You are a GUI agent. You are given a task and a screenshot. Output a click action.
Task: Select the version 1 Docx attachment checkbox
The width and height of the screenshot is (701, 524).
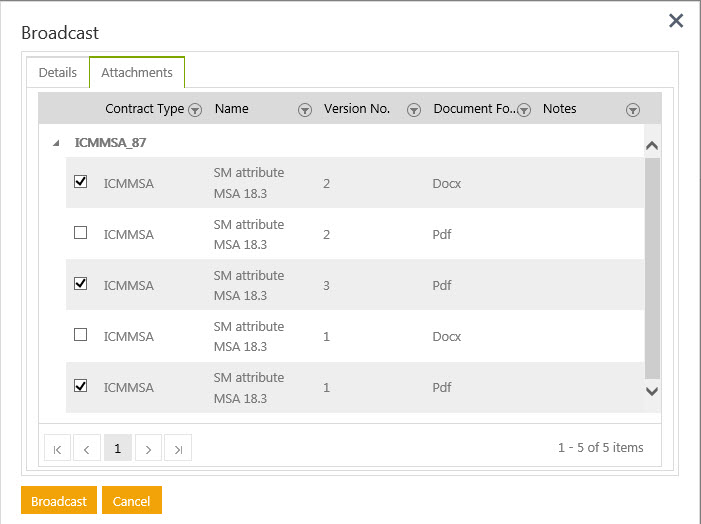click(81, 335)
